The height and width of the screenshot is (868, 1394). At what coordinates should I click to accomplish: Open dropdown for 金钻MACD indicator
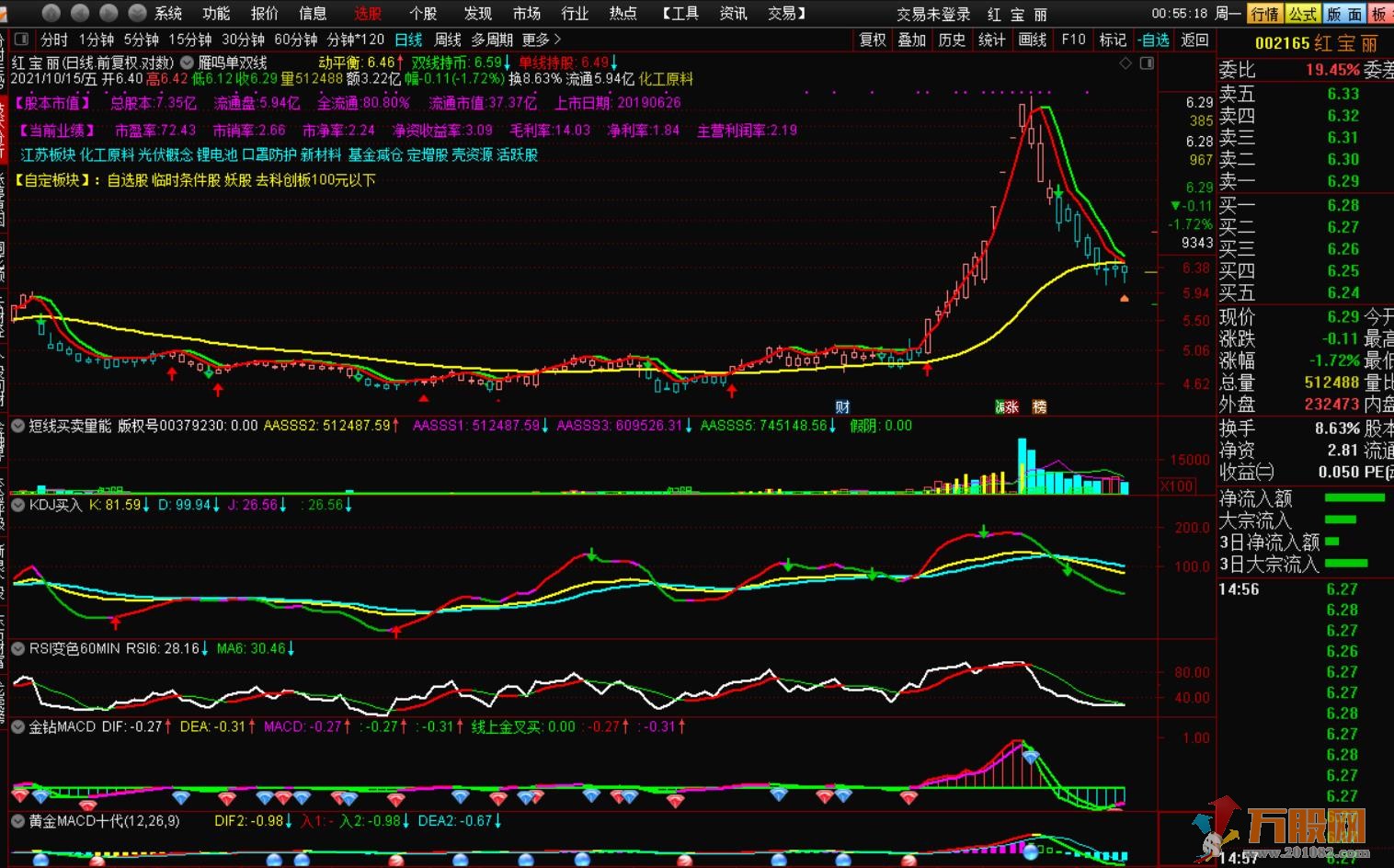click(17, 726)
